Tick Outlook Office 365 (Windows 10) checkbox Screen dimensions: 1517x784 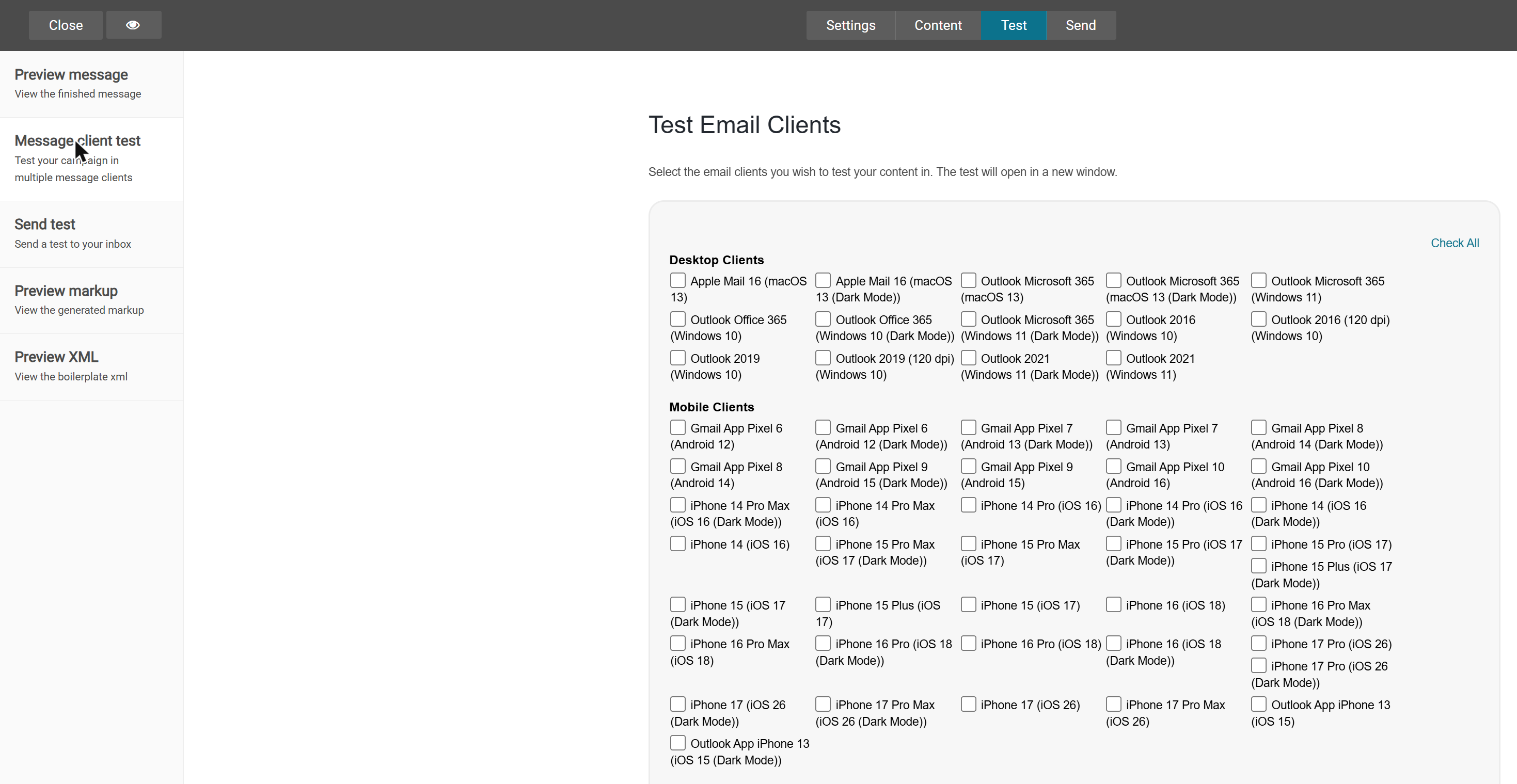678,319
